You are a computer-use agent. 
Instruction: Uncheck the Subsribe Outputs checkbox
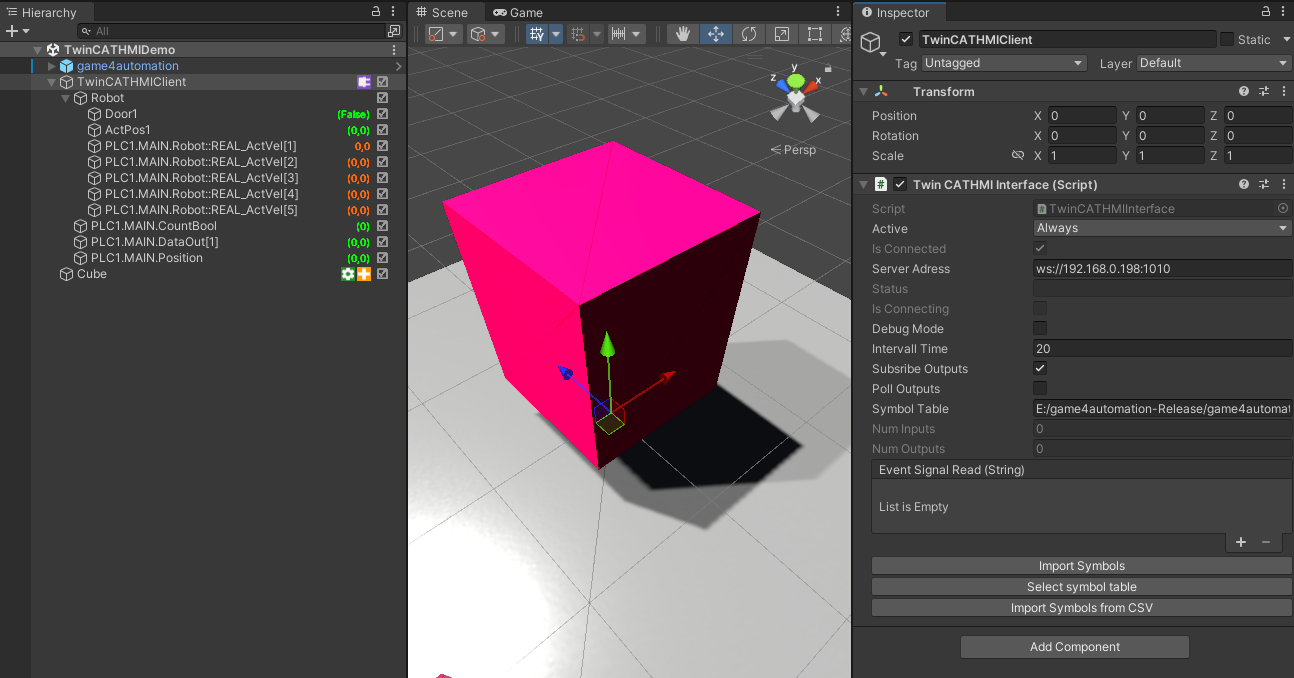click(1040, 369)
